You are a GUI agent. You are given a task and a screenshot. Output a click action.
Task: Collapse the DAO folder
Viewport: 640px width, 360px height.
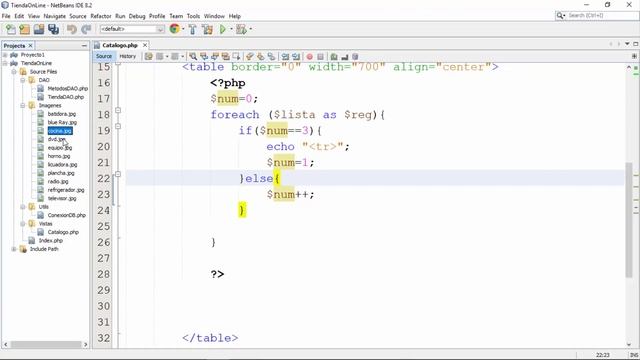(23, 80)
